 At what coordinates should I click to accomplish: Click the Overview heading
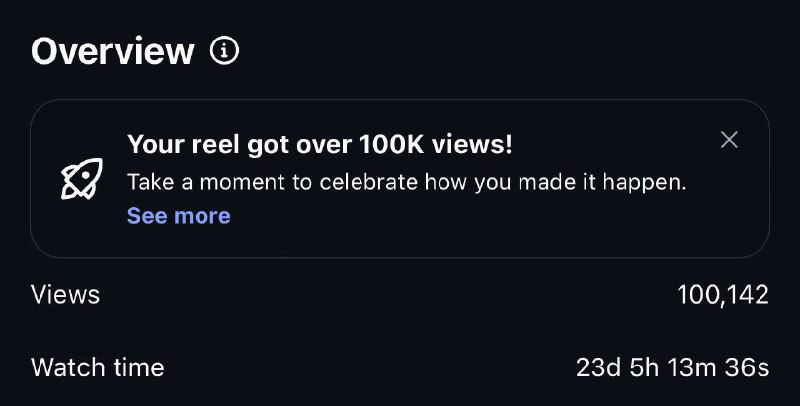[112, 51]
